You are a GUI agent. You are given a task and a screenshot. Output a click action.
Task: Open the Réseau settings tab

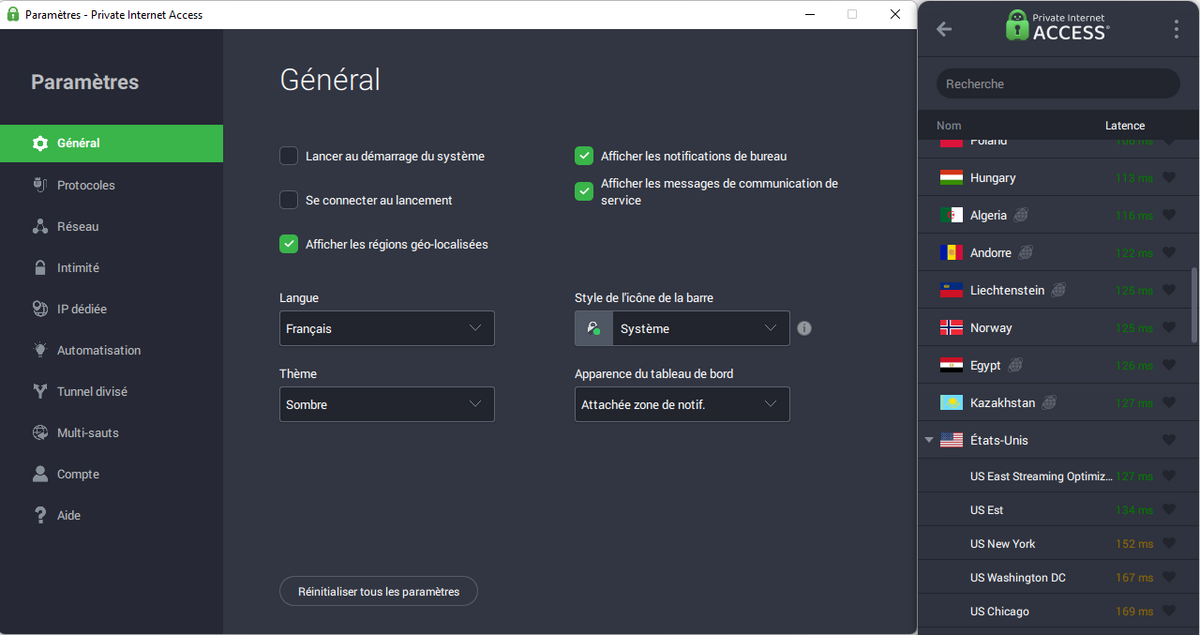(x=111, y=226)
